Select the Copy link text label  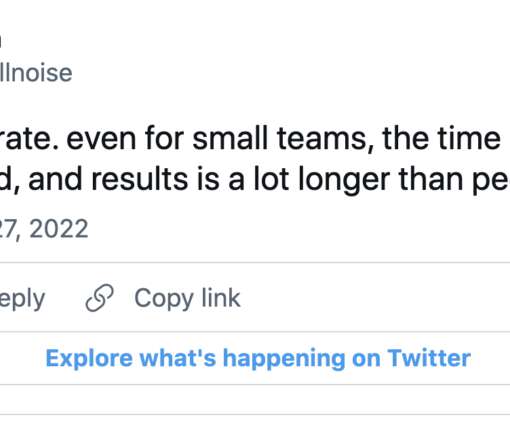(187, 298)
